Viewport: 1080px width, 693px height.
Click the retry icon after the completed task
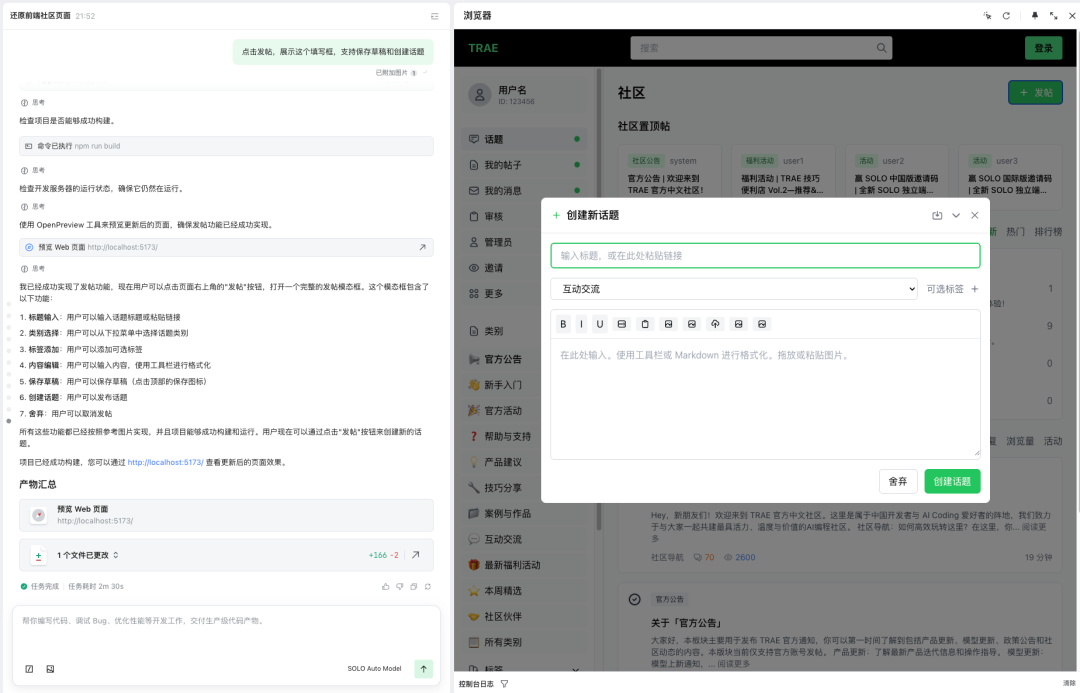[x=428, y=586]
